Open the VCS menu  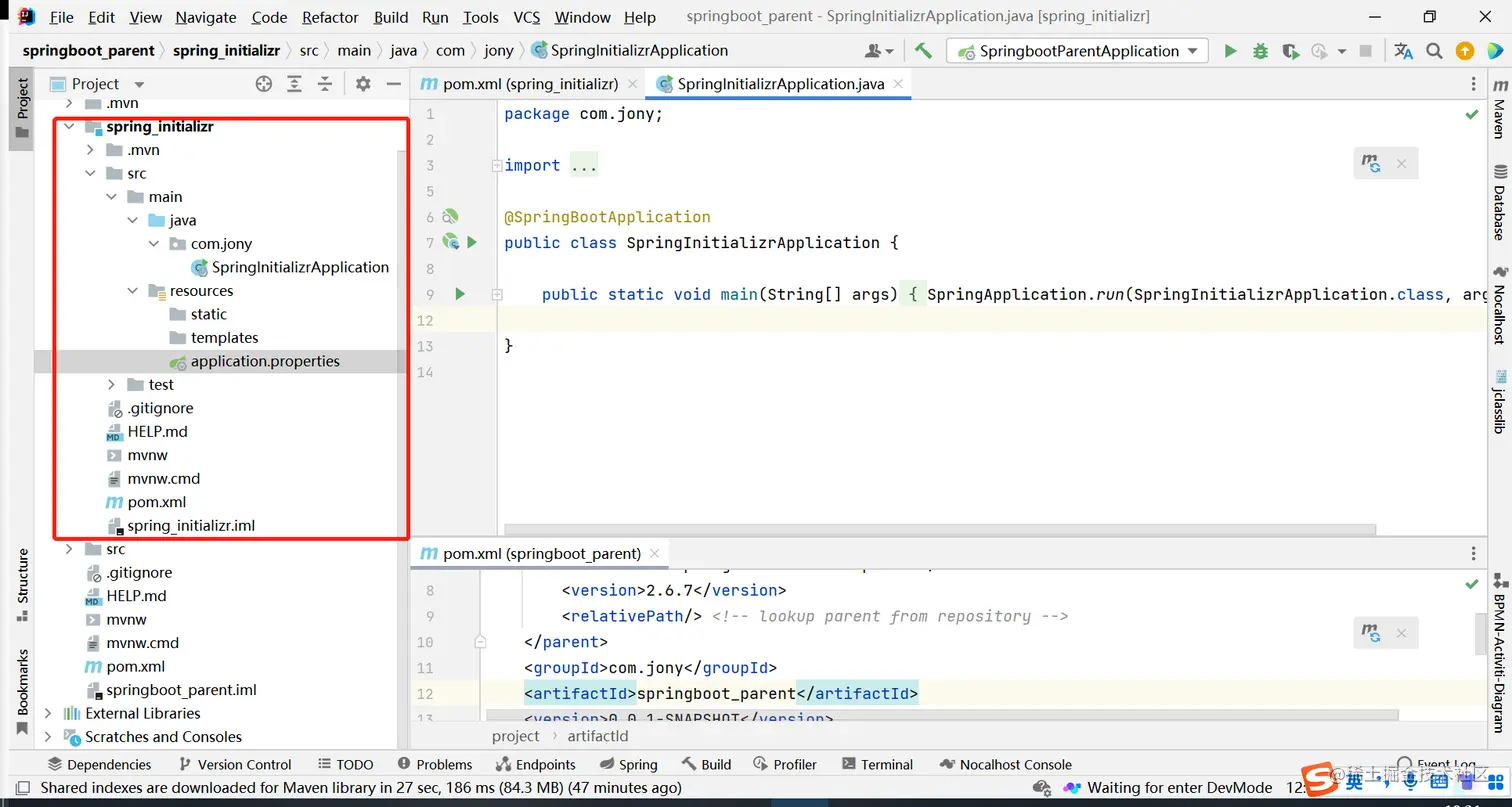527,17
